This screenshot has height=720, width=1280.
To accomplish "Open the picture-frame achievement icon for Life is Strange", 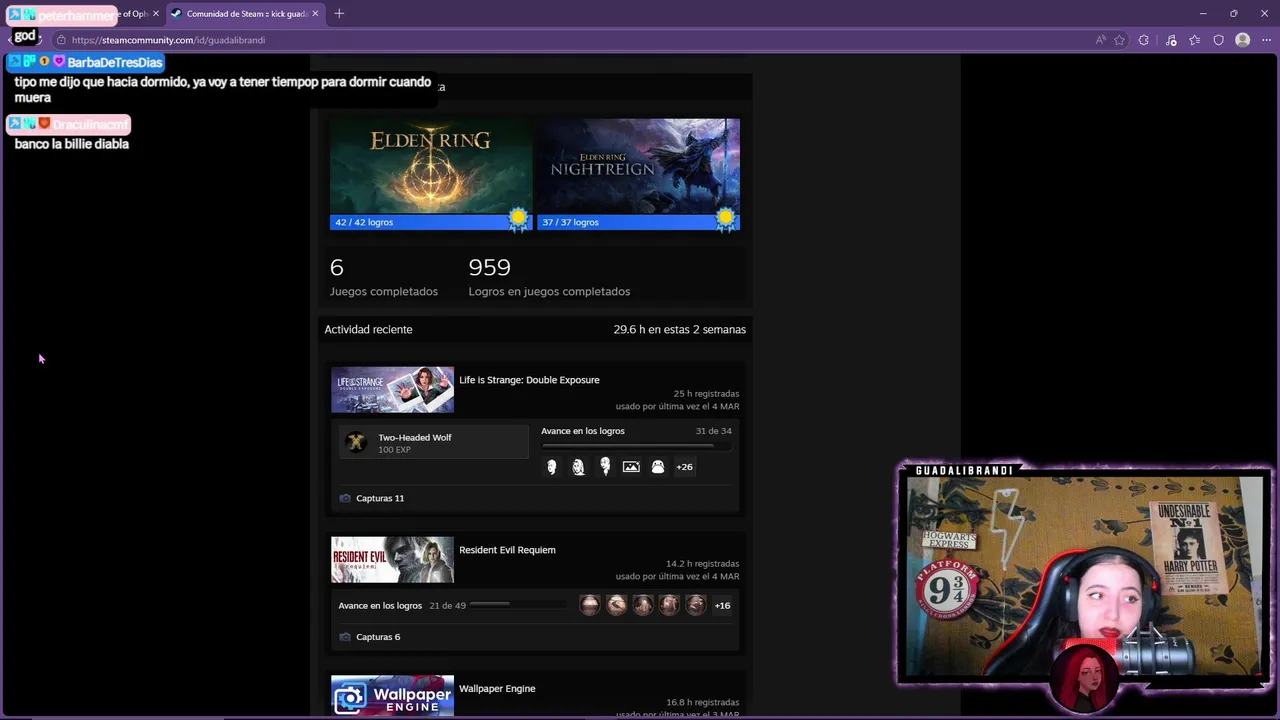I will coord(631,467).
